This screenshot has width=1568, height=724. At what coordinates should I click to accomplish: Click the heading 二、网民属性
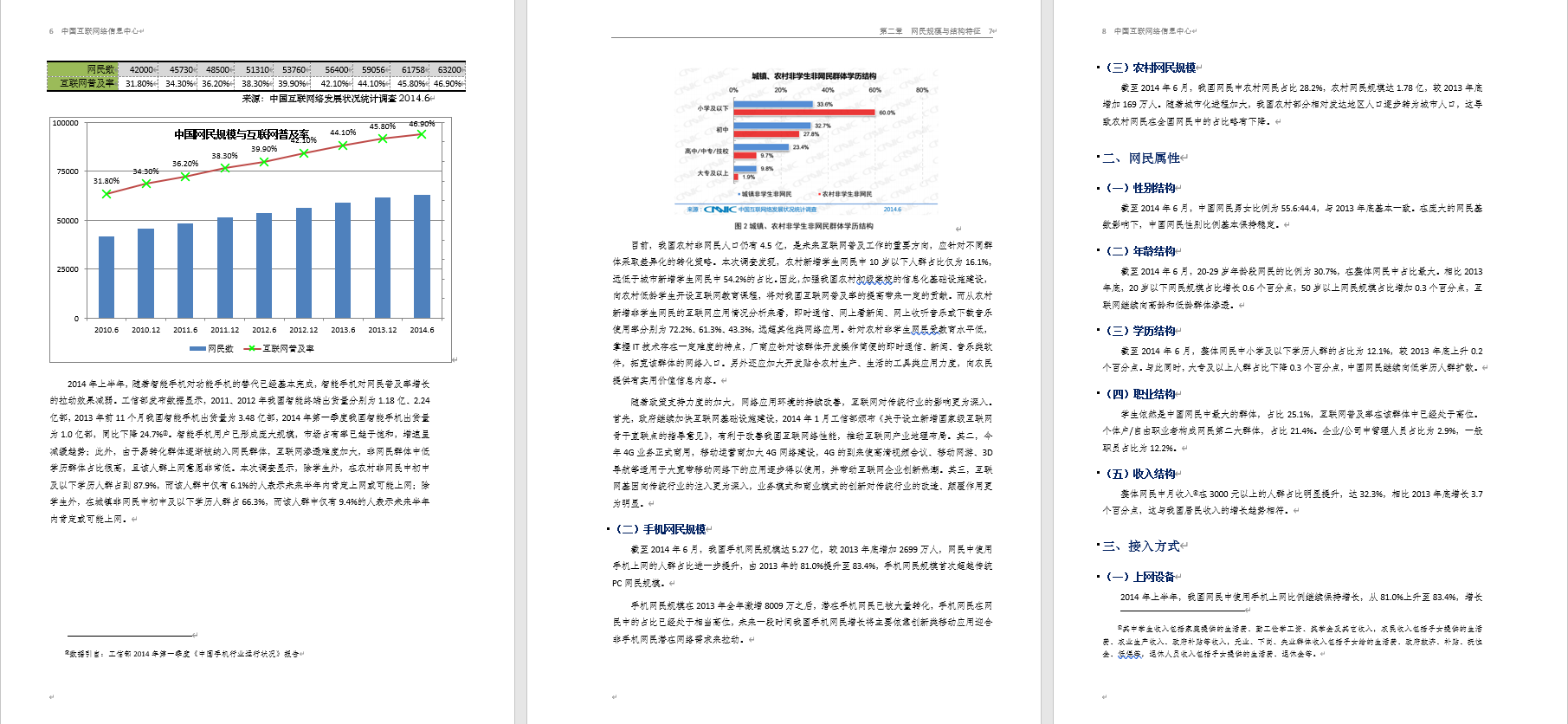[1141, 158]
